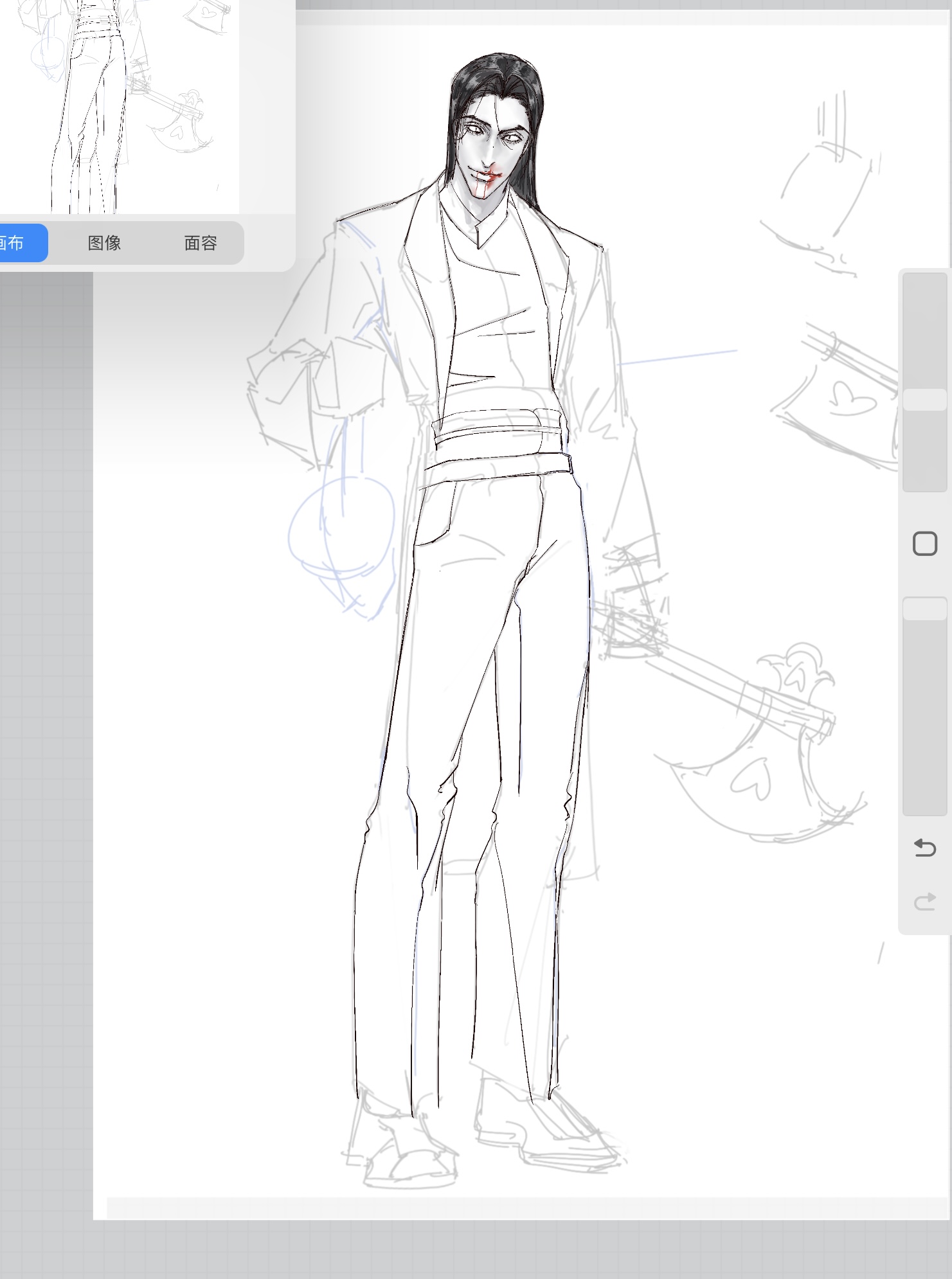Tap the redo arrow in the sidebar

924,902
